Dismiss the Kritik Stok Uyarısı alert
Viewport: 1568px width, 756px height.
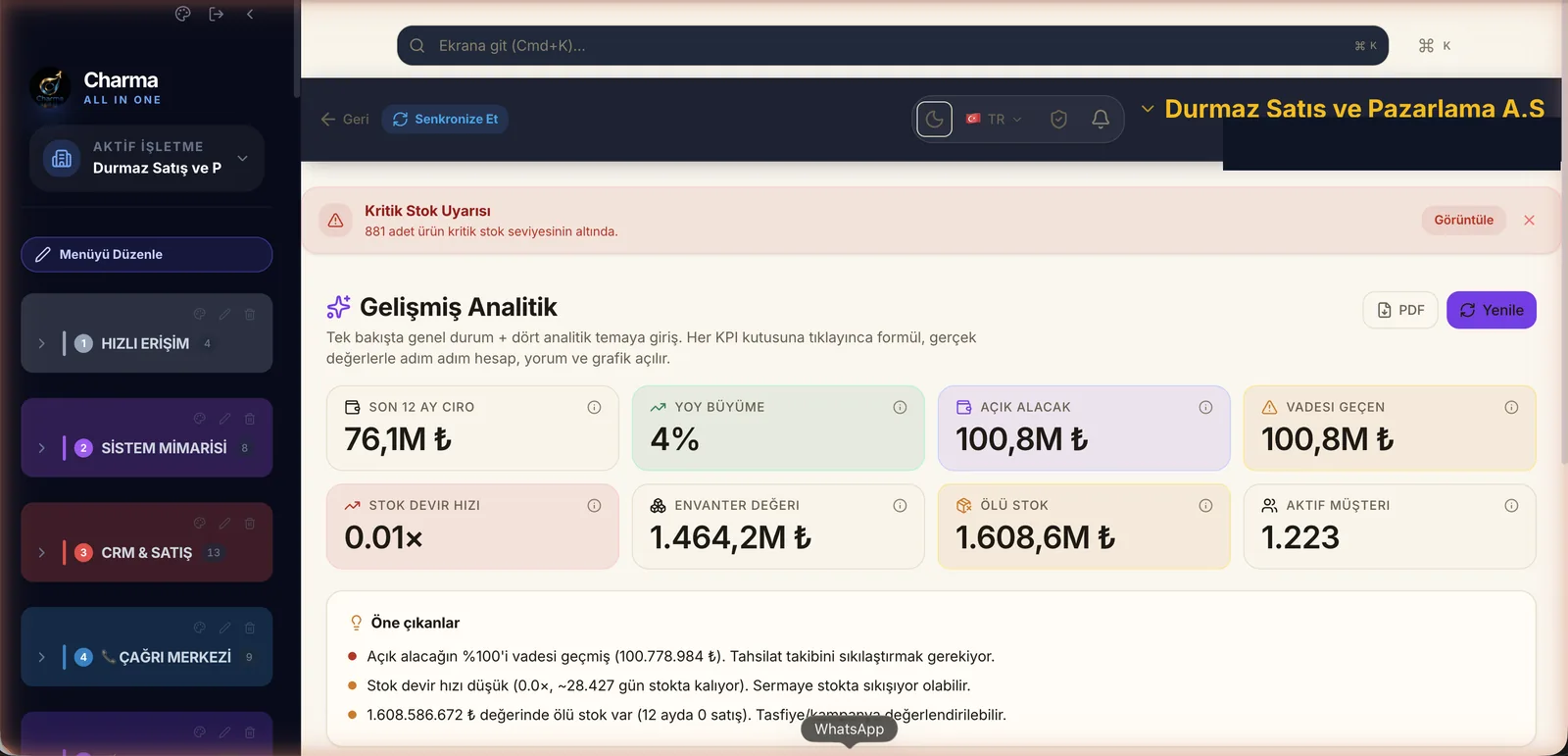click(1529, 221)
